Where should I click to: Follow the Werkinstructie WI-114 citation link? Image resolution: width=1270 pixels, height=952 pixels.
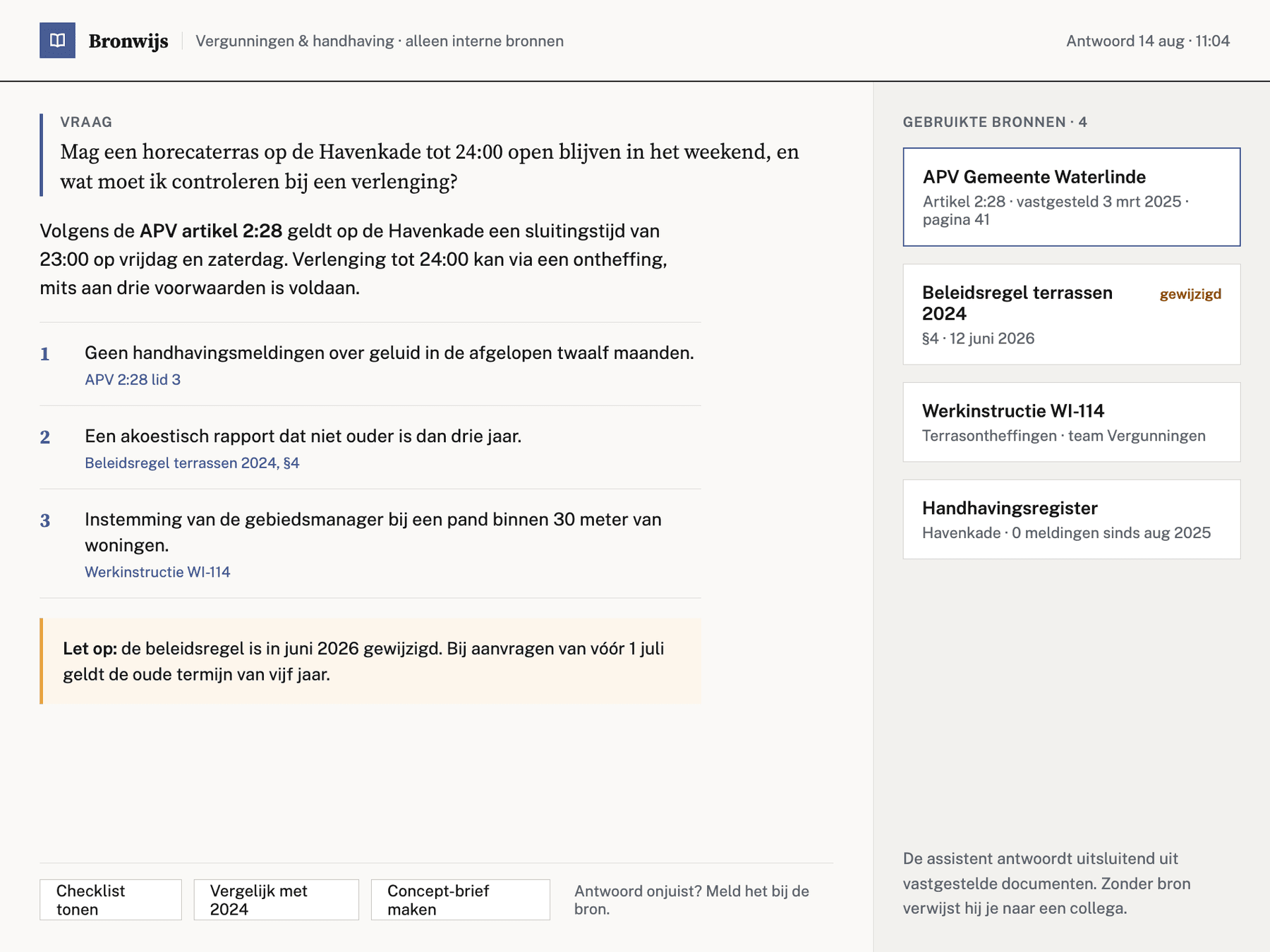(x=157, y=572)
